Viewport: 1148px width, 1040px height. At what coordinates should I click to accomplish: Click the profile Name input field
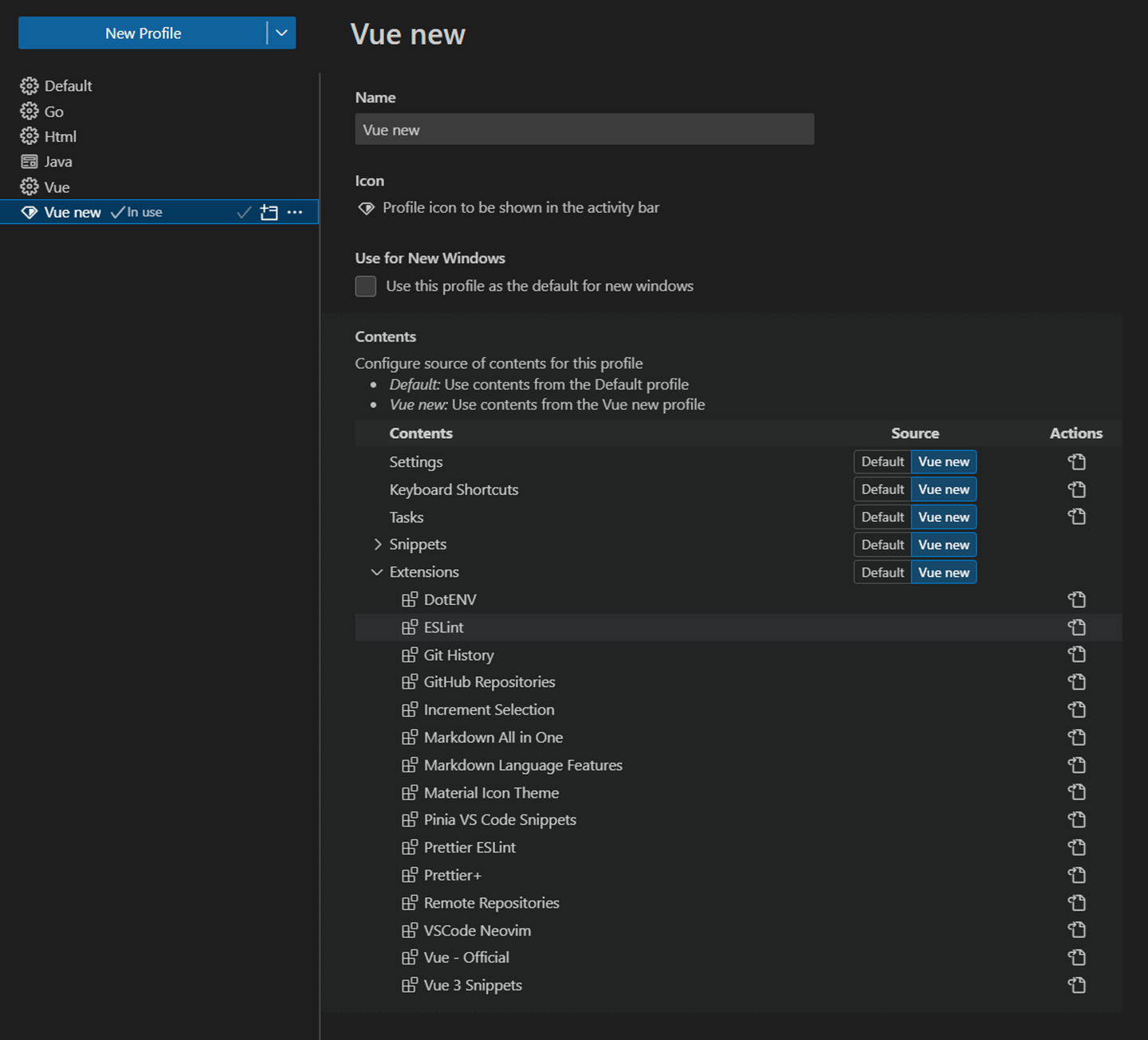(x=584, y=129)
